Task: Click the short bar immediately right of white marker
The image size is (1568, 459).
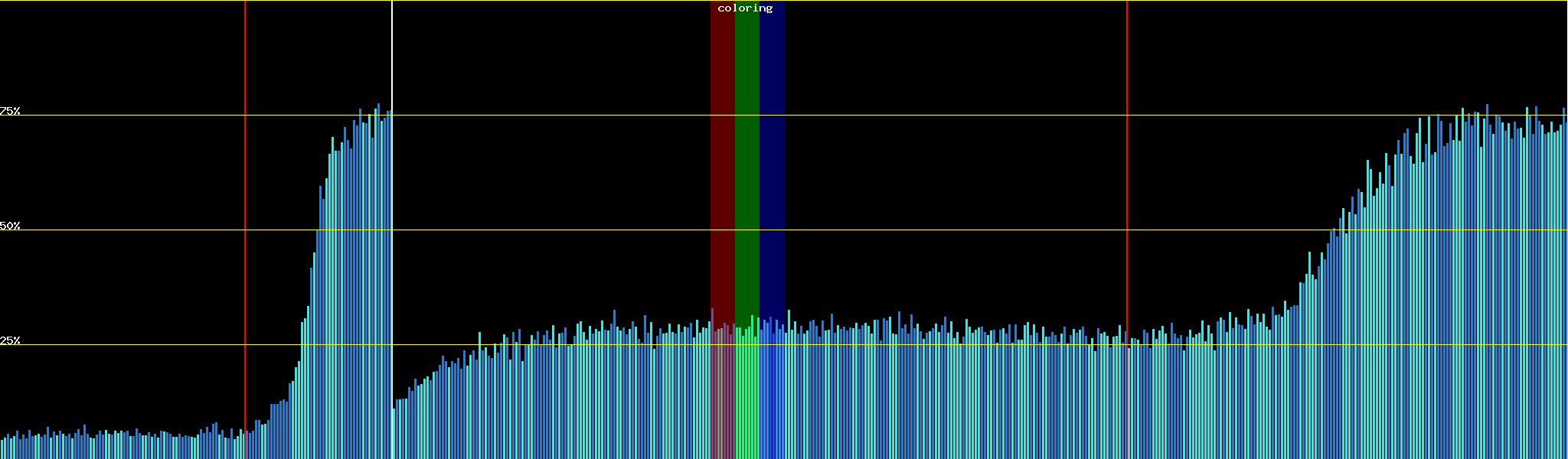Action: (x=394, y=434)
